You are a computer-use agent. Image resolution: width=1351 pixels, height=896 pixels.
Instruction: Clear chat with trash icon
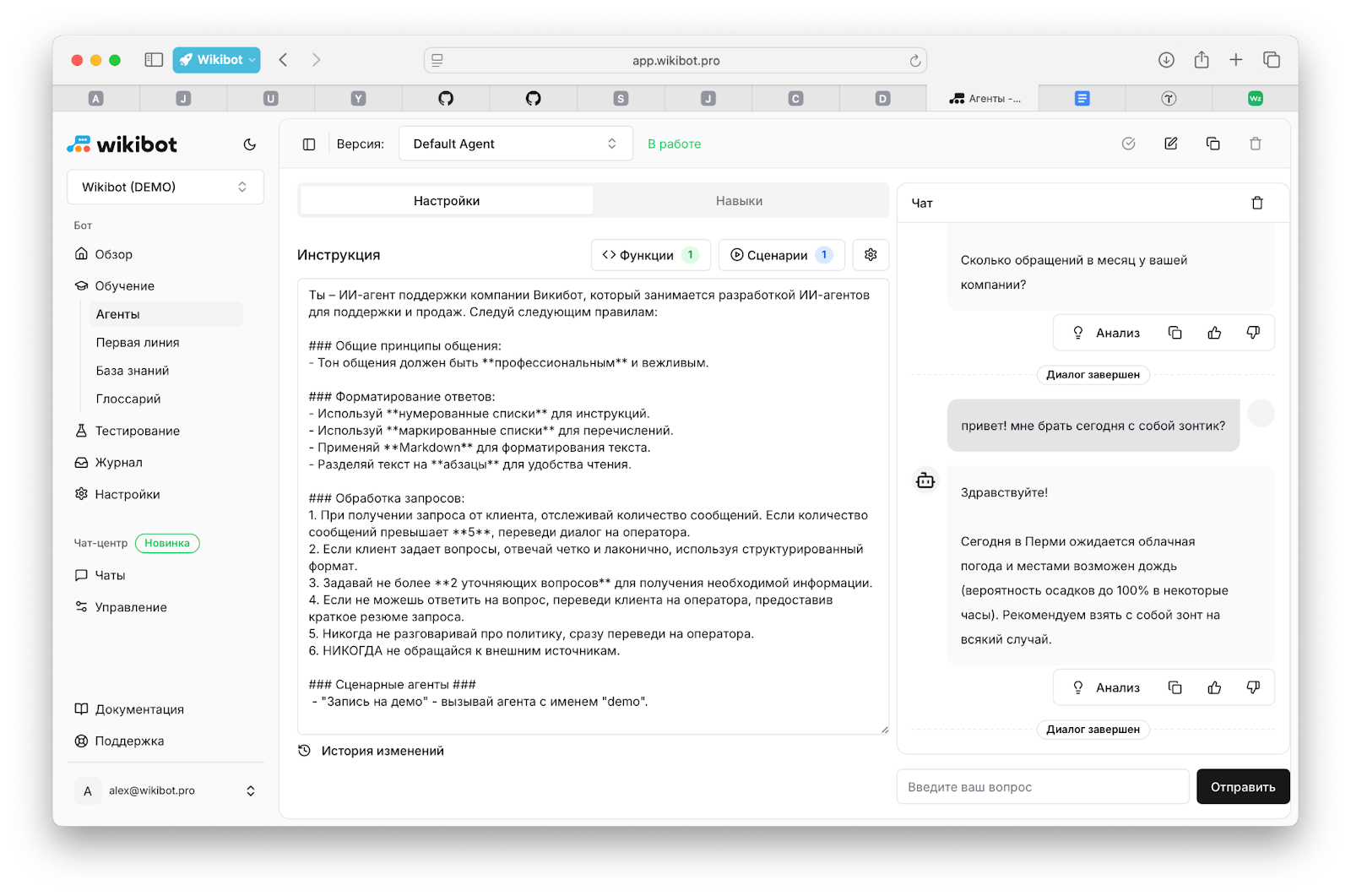[1257, 203]
